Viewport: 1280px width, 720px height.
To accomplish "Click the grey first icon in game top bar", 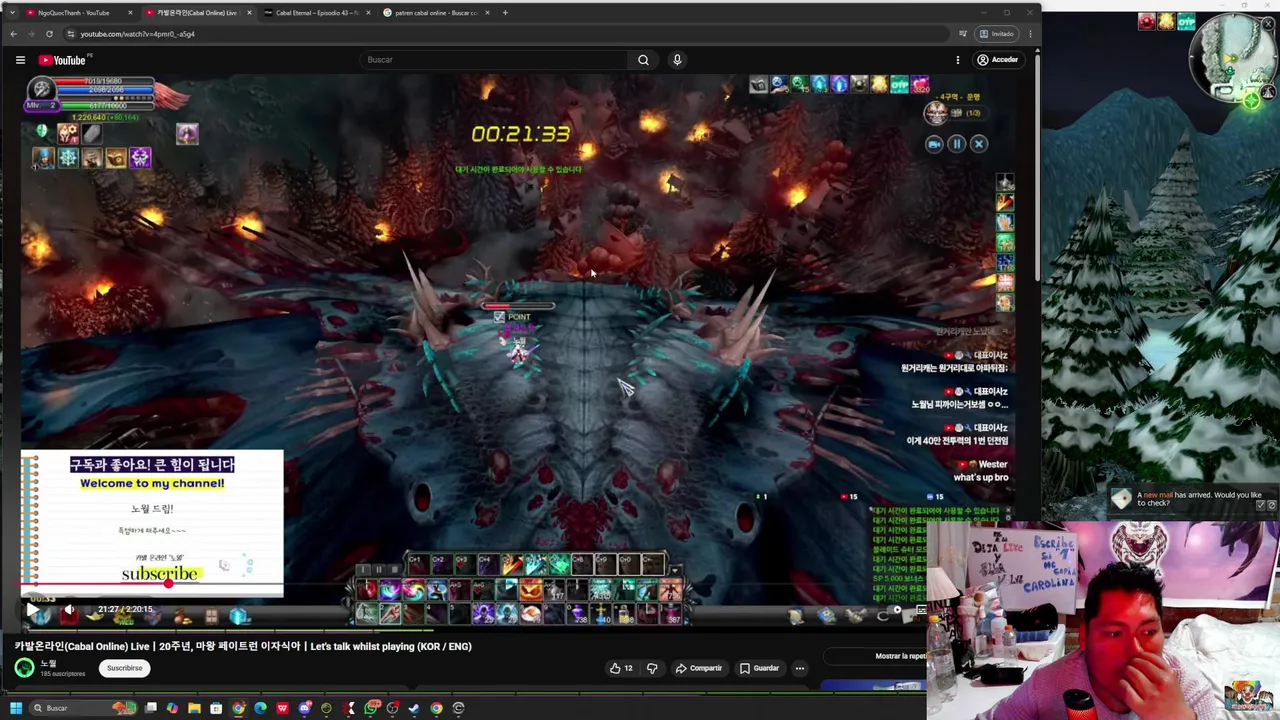I will (758, 85).
